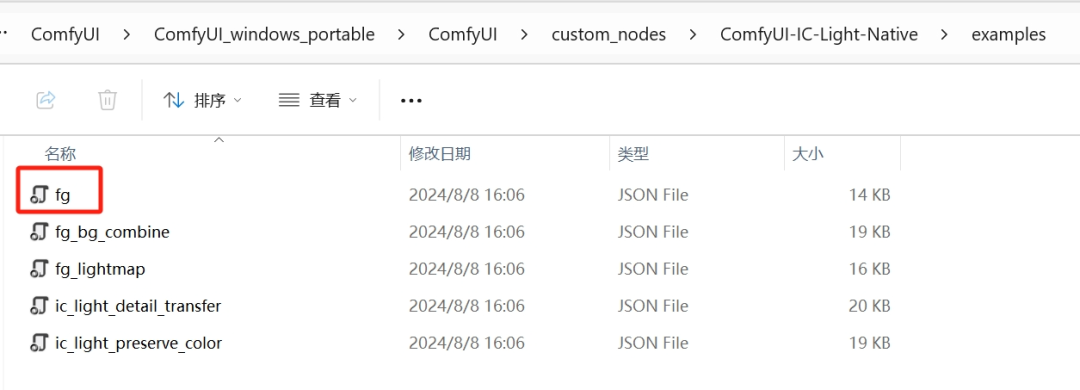Click the fg_bg_combine file icon

39,232
